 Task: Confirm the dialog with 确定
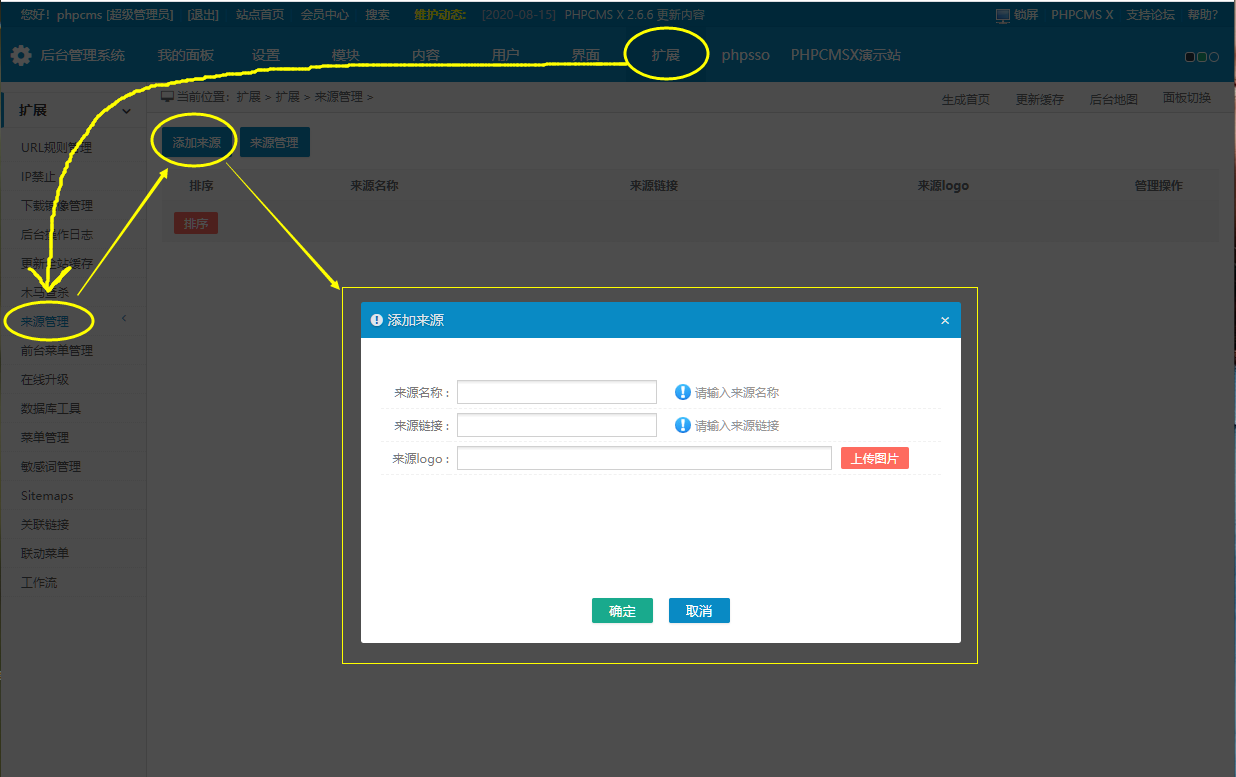click(x=622, y=611)
